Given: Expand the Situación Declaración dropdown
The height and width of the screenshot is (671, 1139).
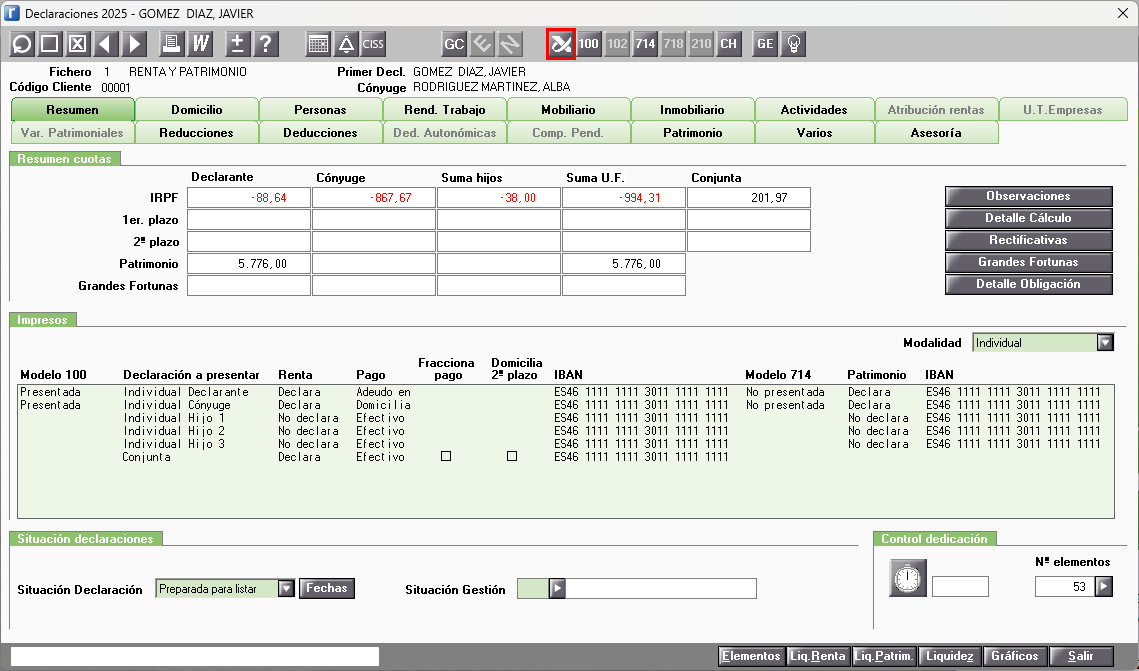Looking at the screenshot, I should click(x=286, y=589).
